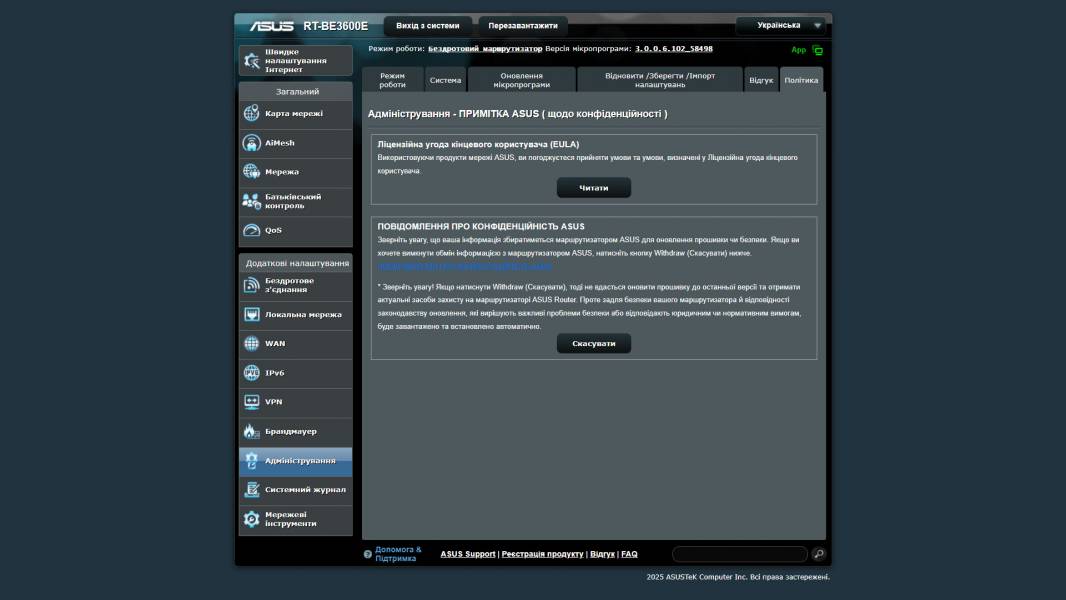
Task: Focus the footer search input field
Action: [x=739, y=554]
